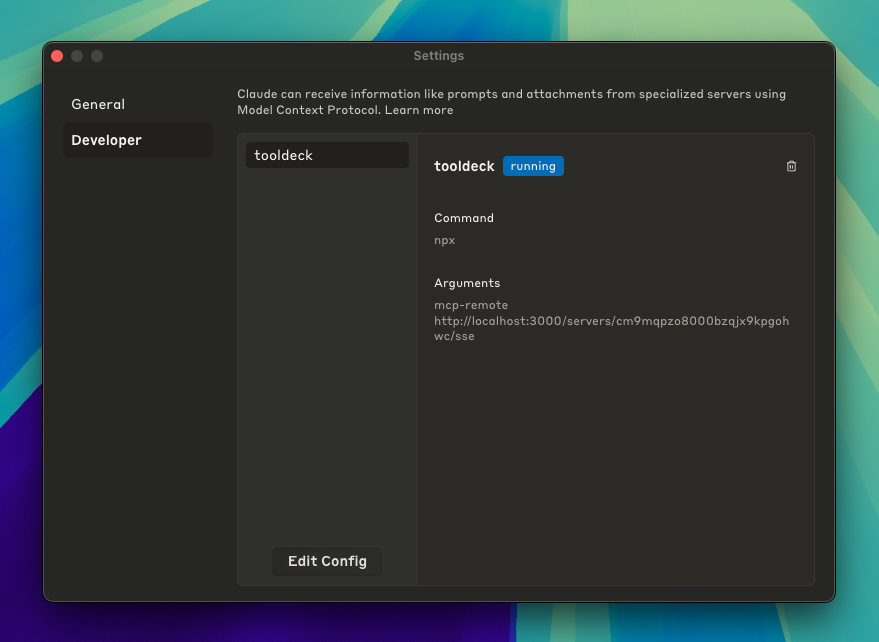The width and height of the screenshot is (879, 642).
Task: Click the mcp-remote argument text
Action: [471, 305]
